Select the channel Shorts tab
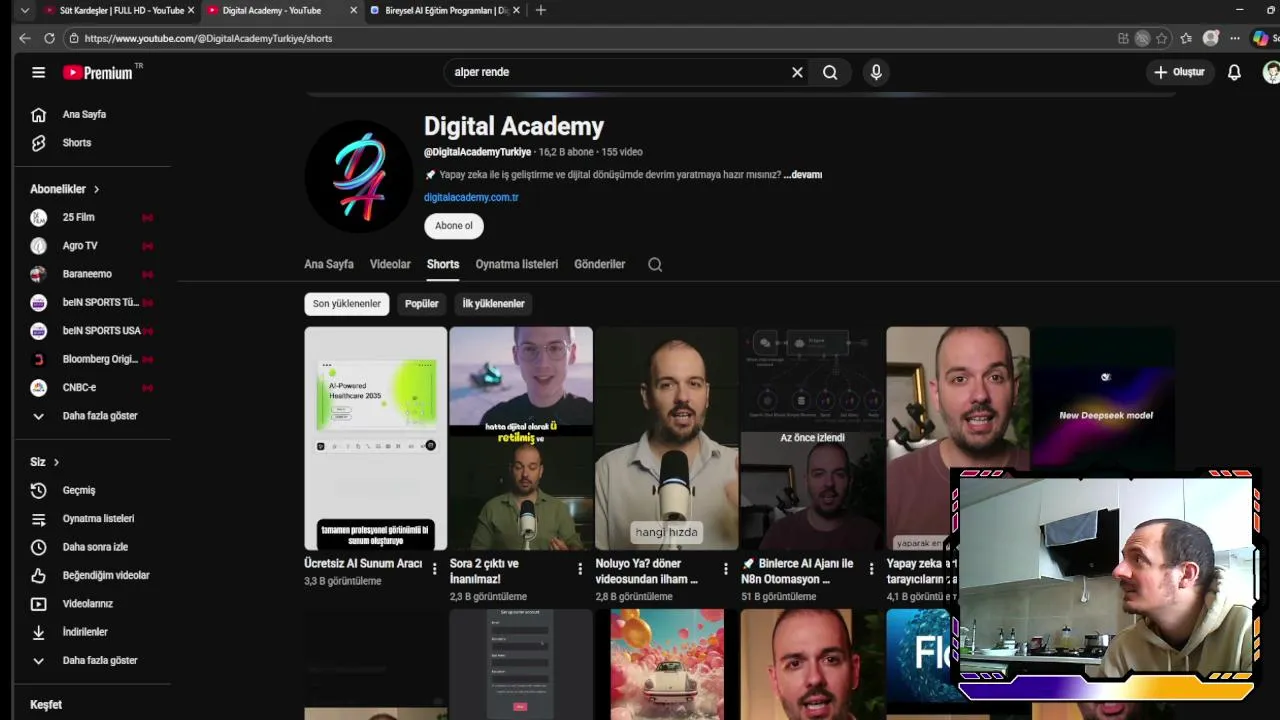1280x720 pixels. pos(443,264)
